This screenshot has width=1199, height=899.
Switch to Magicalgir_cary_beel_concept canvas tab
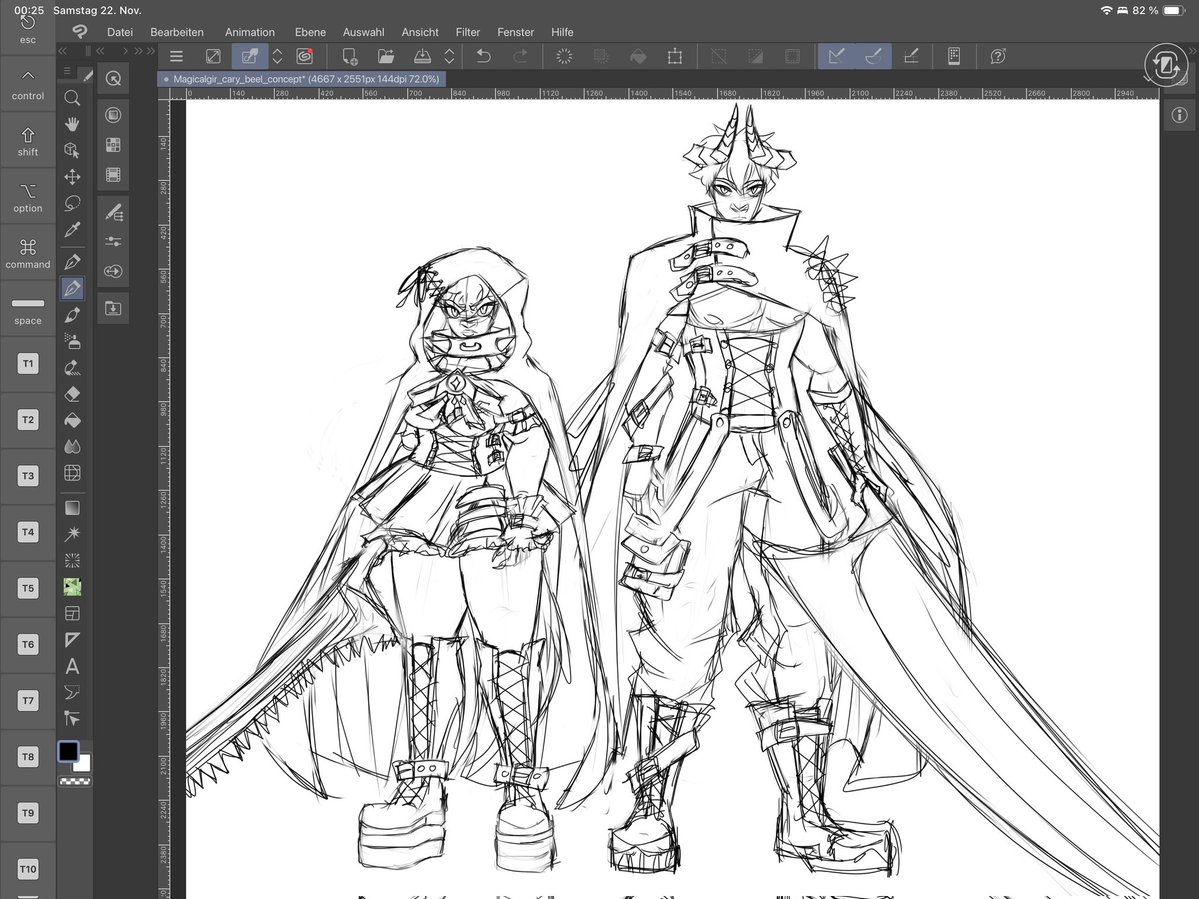click(302, 79)
